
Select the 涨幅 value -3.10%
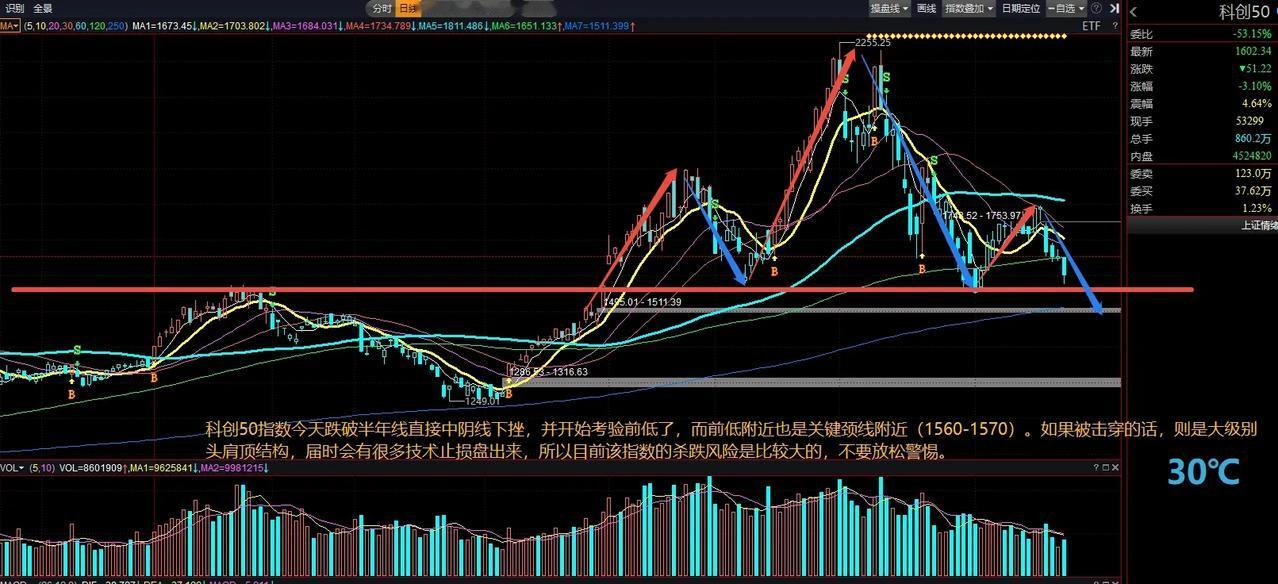pyautogui.click(x=1255, y=86)
